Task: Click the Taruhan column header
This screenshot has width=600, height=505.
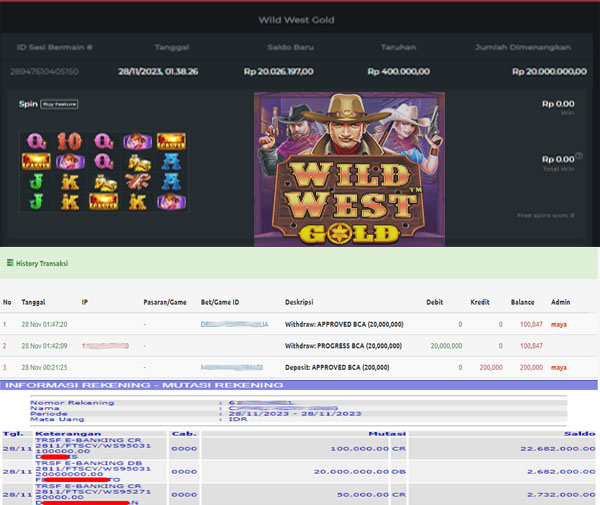Action: coord(398,47)
